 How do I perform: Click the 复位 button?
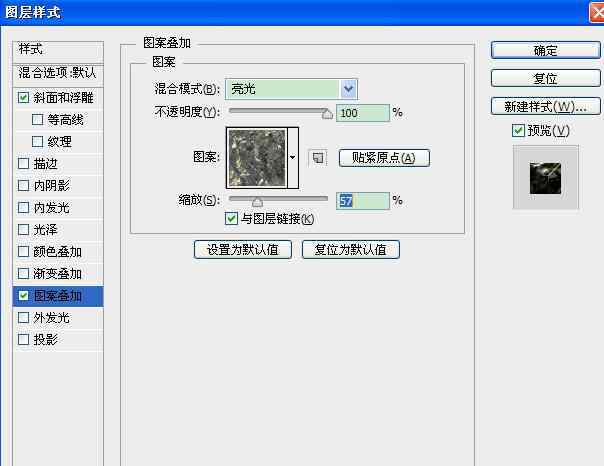545,78
